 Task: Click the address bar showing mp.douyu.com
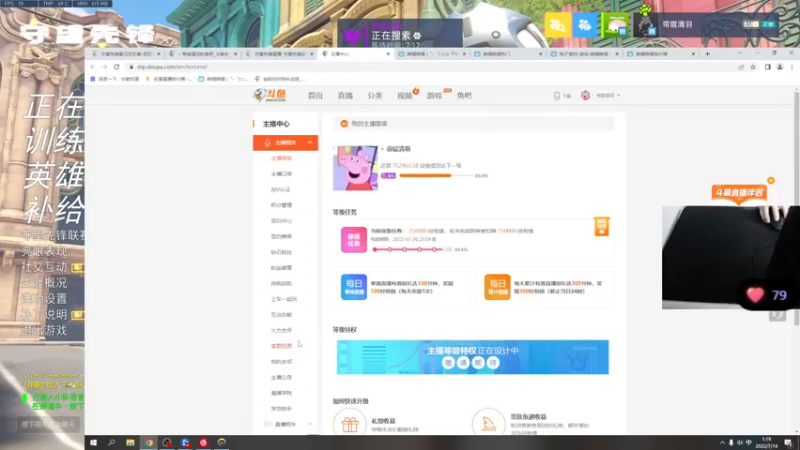pos(429,67)
